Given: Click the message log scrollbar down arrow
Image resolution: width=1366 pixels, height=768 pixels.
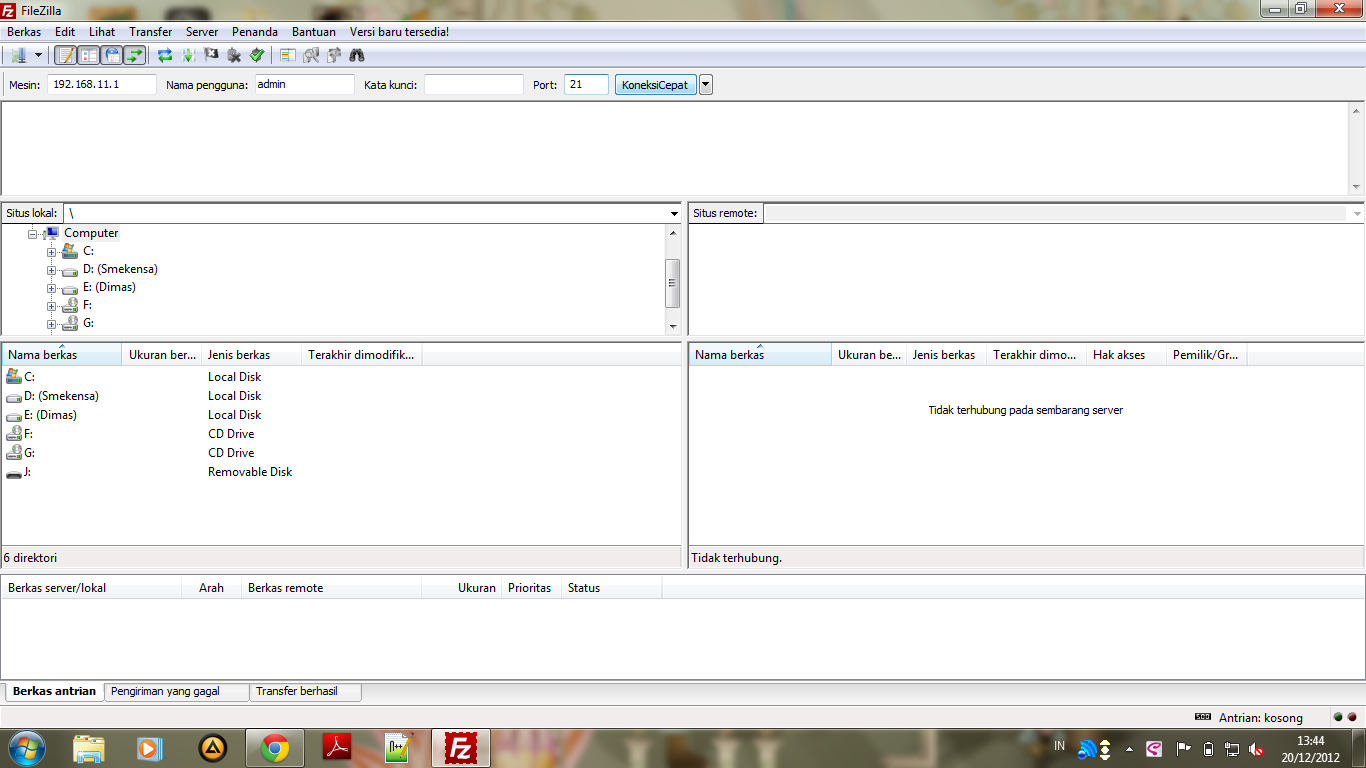Looking at the screenshot, I should click(1356, 187).
